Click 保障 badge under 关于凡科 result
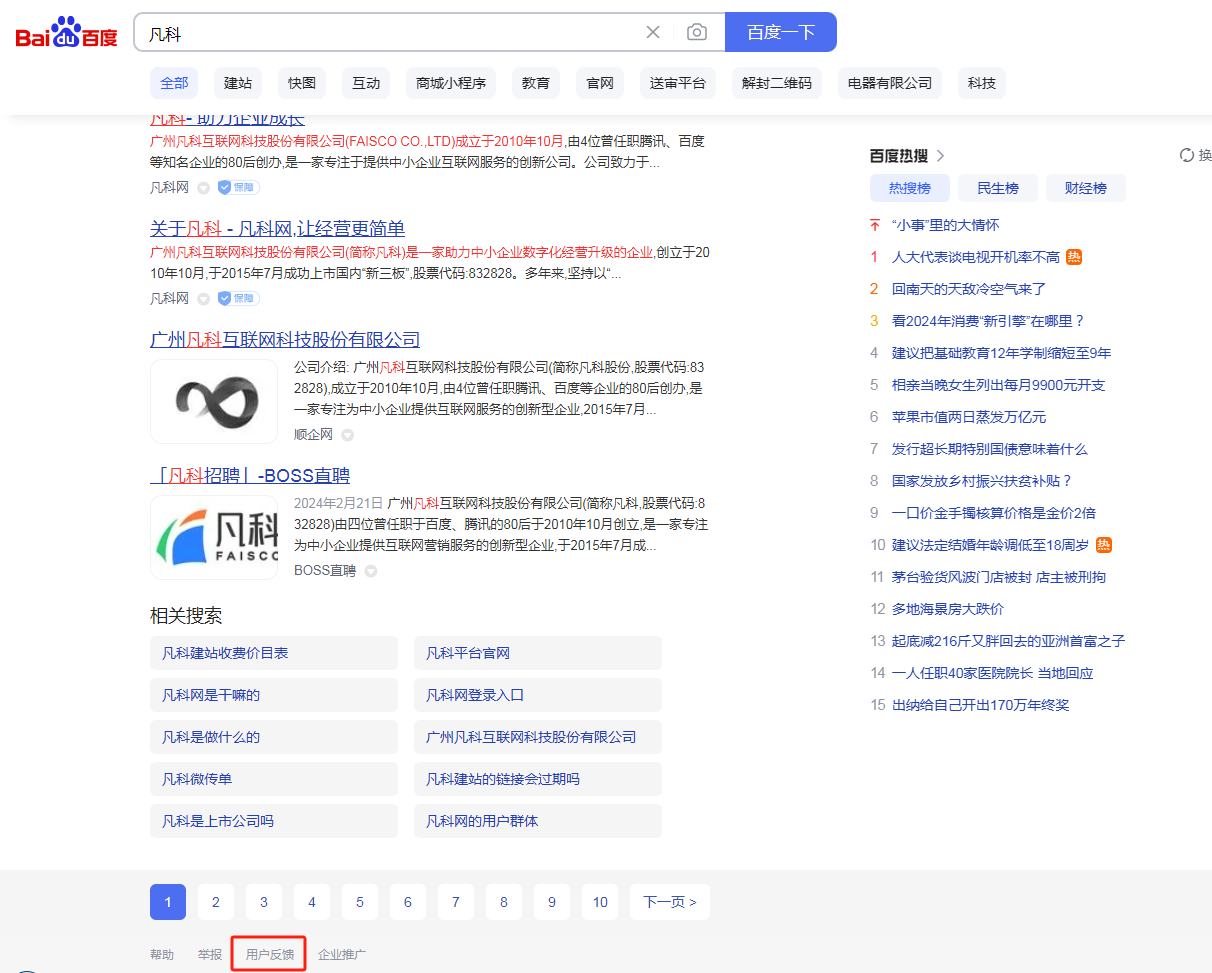The height and width of the screenshot is (973, 1212). tap(238, 298)
